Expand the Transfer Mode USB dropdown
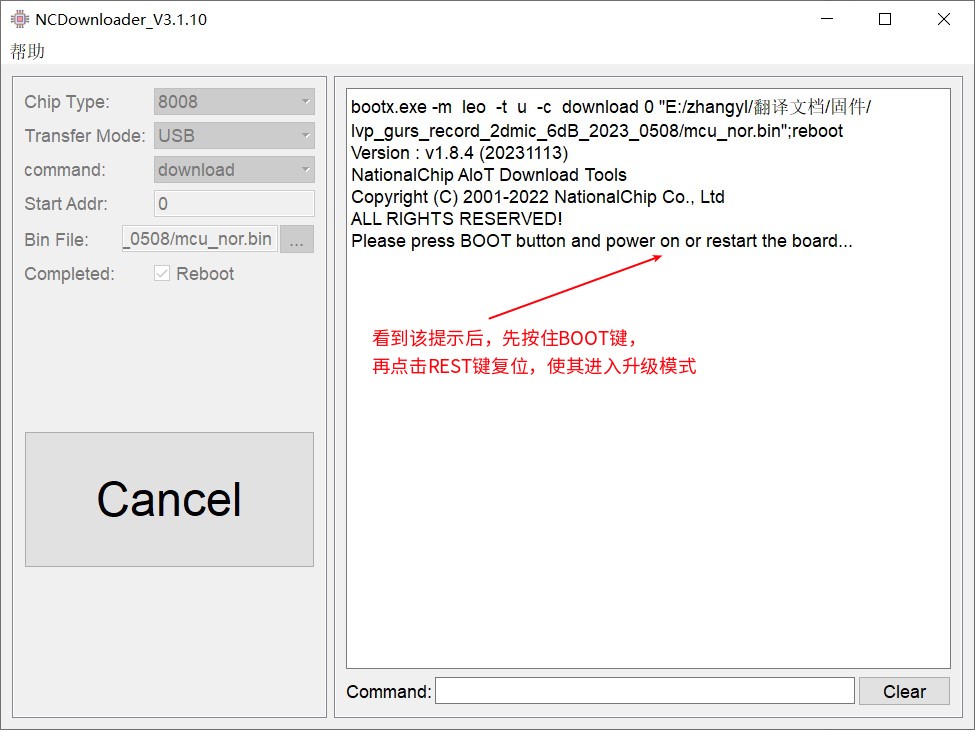 tap(234, 136)
